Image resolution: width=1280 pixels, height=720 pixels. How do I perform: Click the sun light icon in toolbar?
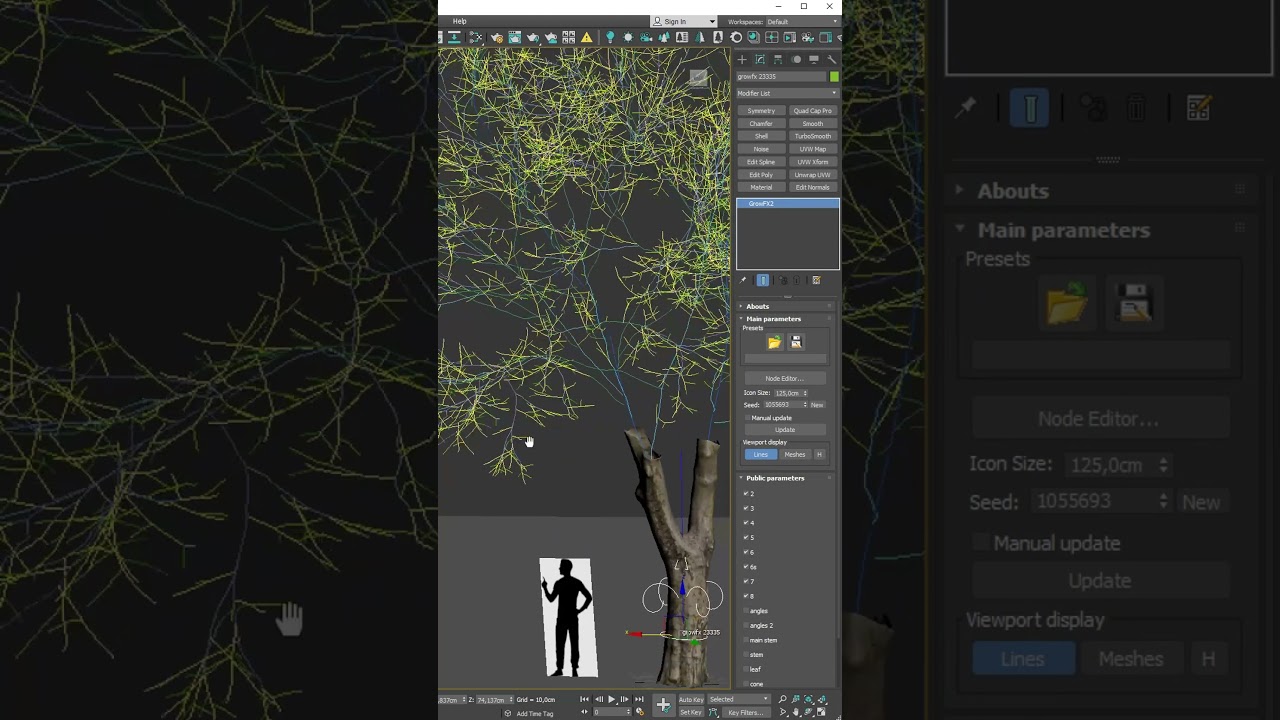coord(628,37)
